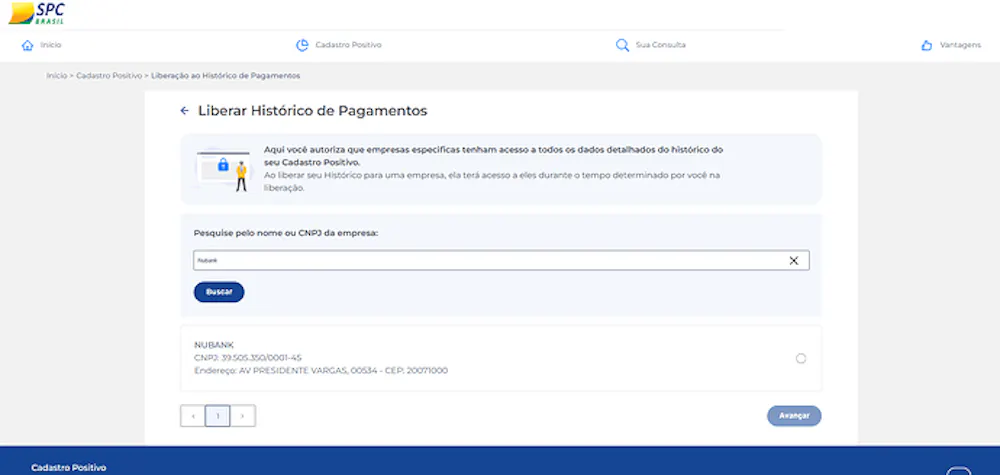1000x475 pixels.
Task: Click the Início breadcrumb link
Action: tap(56, 76)
